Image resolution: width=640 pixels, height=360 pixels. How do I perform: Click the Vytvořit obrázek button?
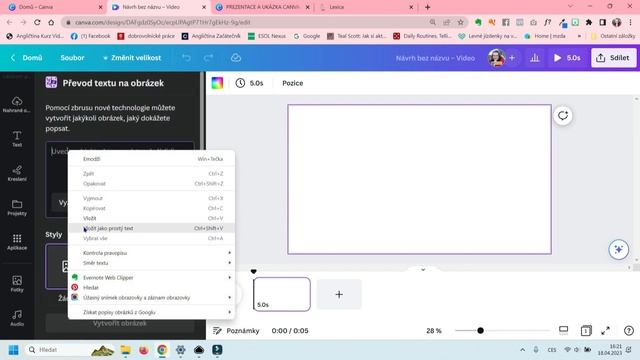pyautogui.click(x=120, y=323)
